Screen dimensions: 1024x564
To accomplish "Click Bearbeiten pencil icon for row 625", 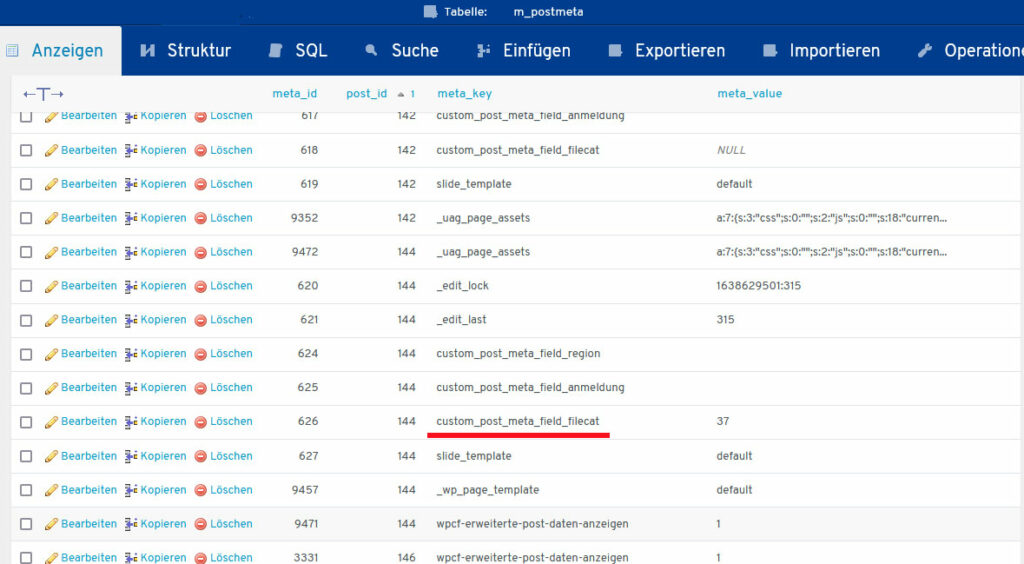I will tap(51, 388).
